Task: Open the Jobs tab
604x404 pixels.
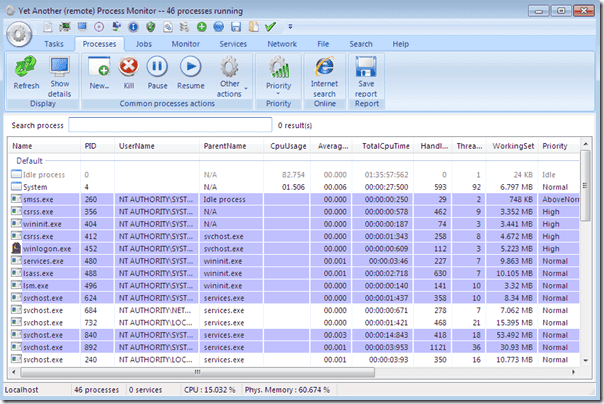Action: (x=144, y=44)
